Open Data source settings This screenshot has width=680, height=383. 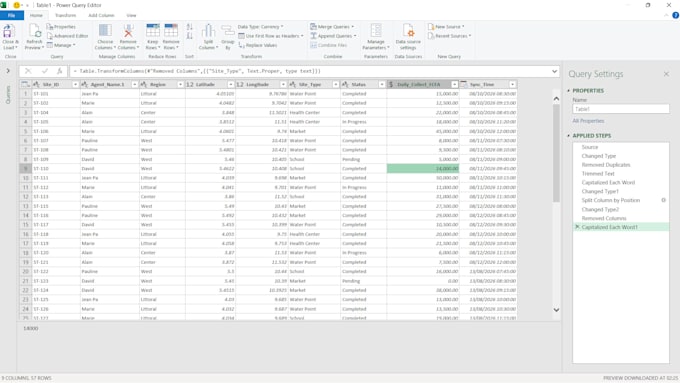tap(408, 36)
